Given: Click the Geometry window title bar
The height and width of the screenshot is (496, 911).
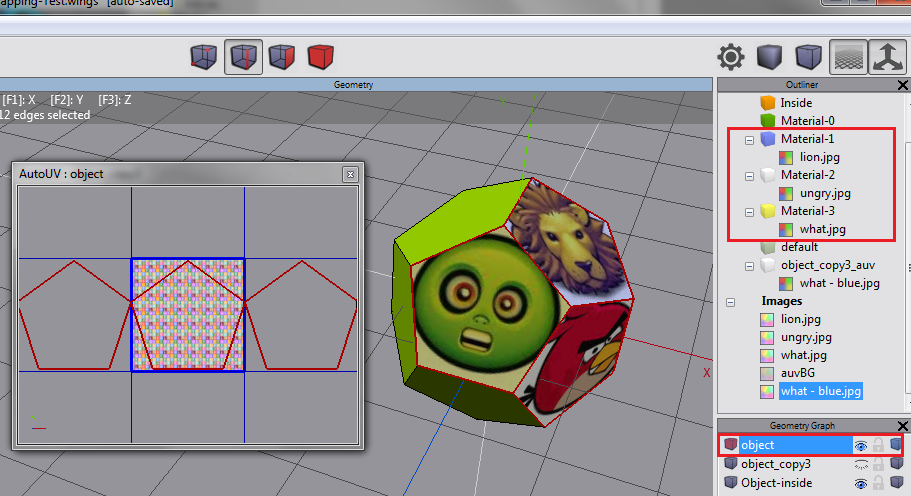Looking at the screenshot, I should (x=353, y=85).
